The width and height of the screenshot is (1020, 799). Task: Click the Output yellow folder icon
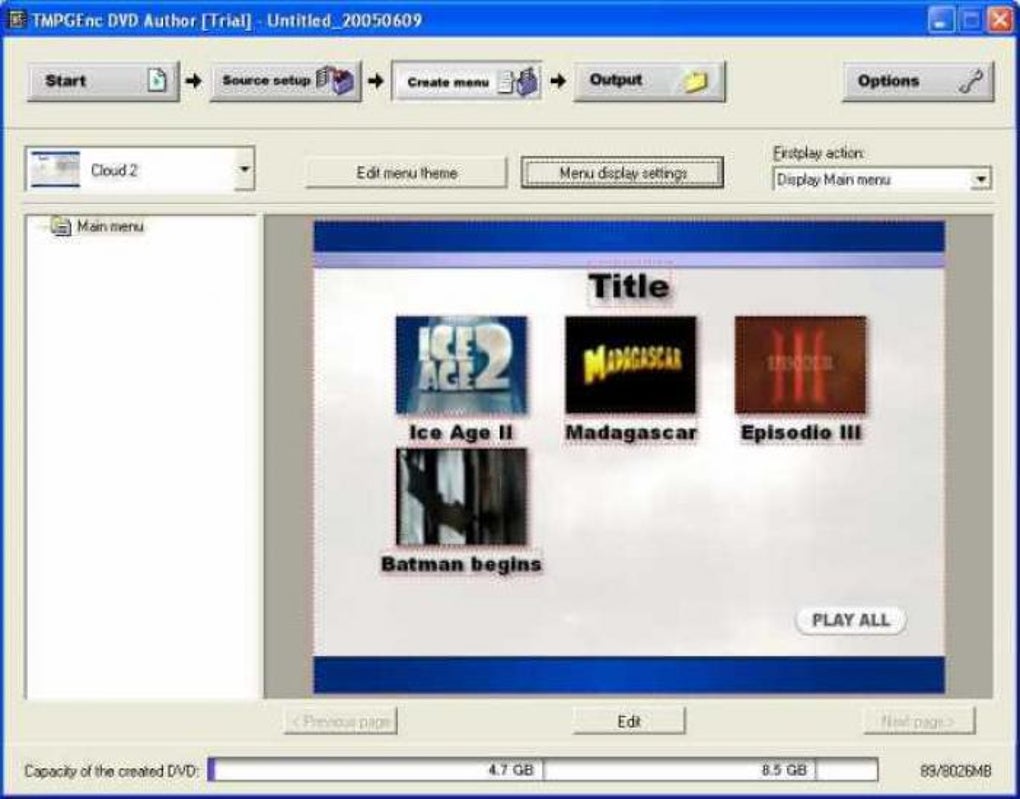(x=695, y=81)
